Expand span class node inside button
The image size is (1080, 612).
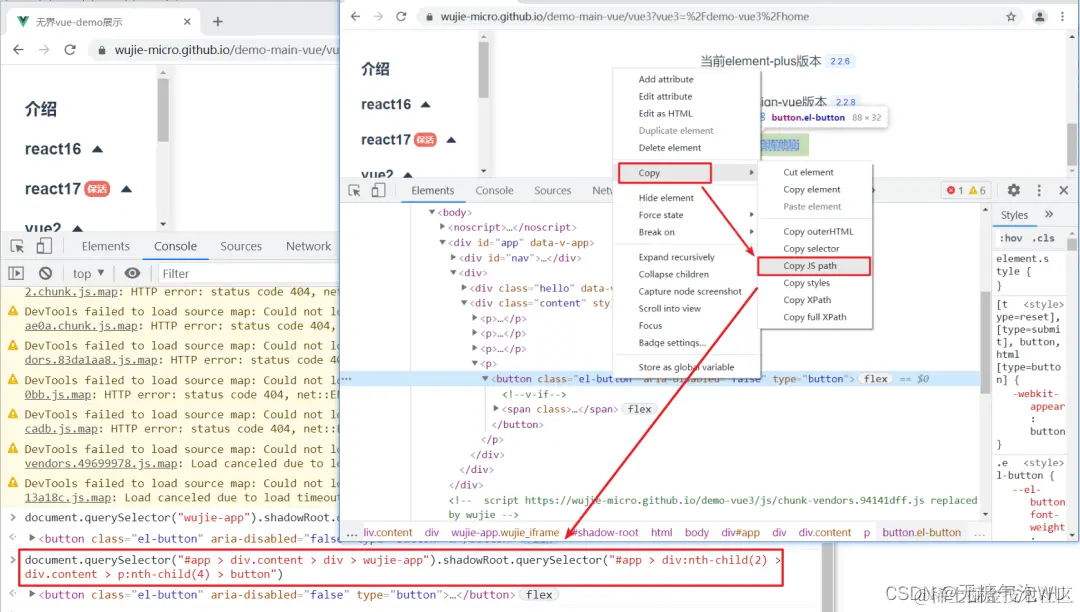pyautogui.click(x=496, y=409)
